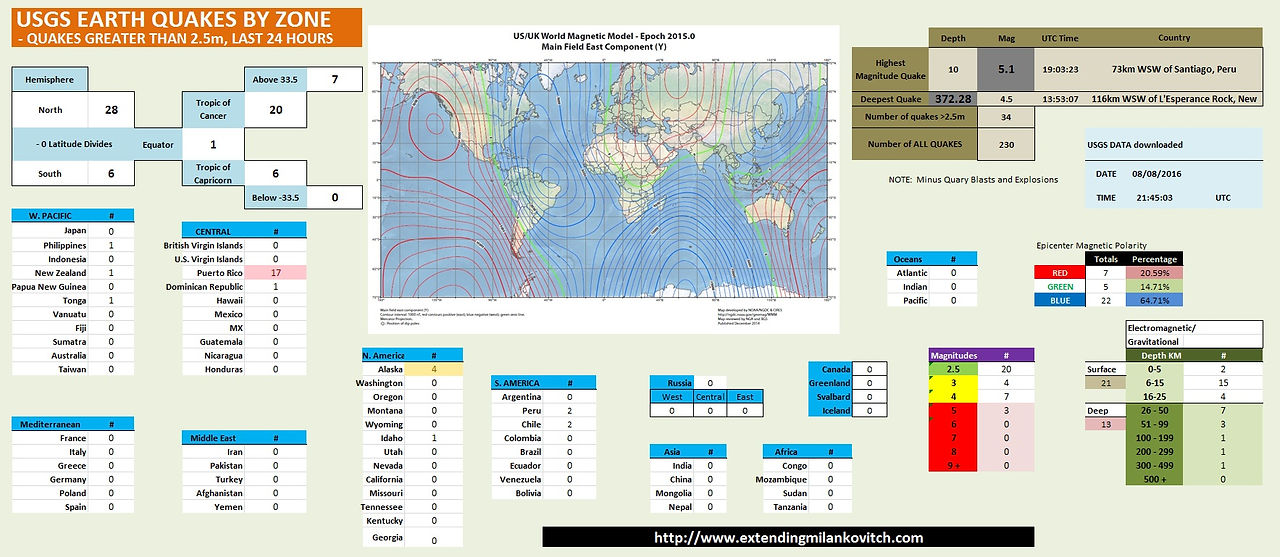Click the Puerto Rico count cell showing 17
The height and width of the screenshot is (557, 1280).
coord(275,272)
